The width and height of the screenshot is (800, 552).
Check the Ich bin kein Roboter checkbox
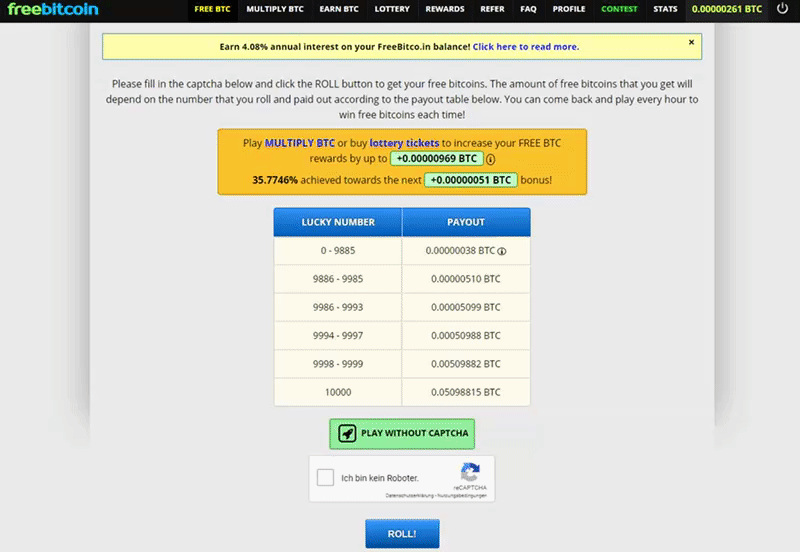point(326,478)
